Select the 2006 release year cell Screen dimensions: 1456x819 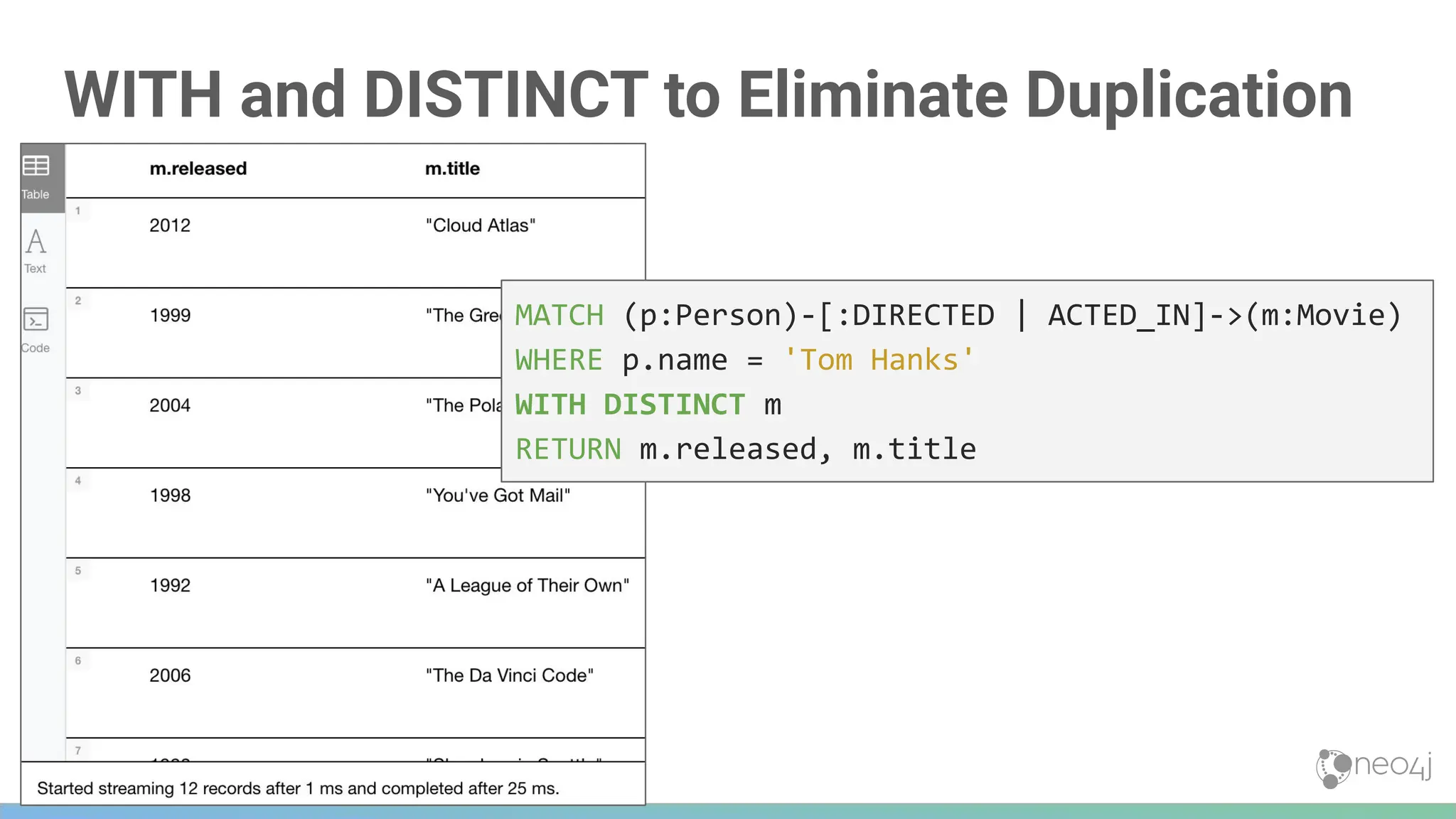coord(170,675)
